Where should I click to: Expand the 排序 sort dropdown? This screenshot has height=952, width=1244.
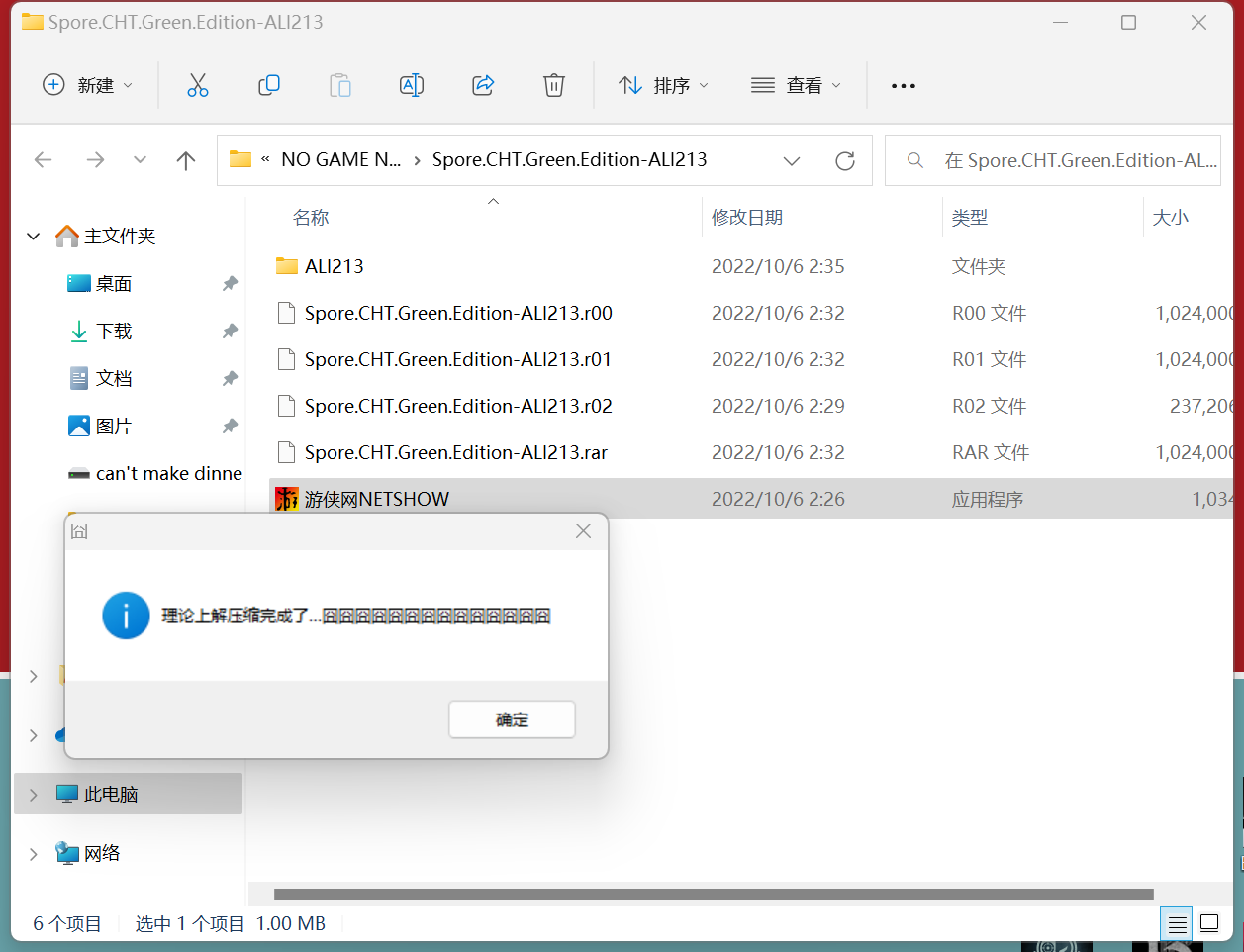pyautogui.click(x=663, y=86)
